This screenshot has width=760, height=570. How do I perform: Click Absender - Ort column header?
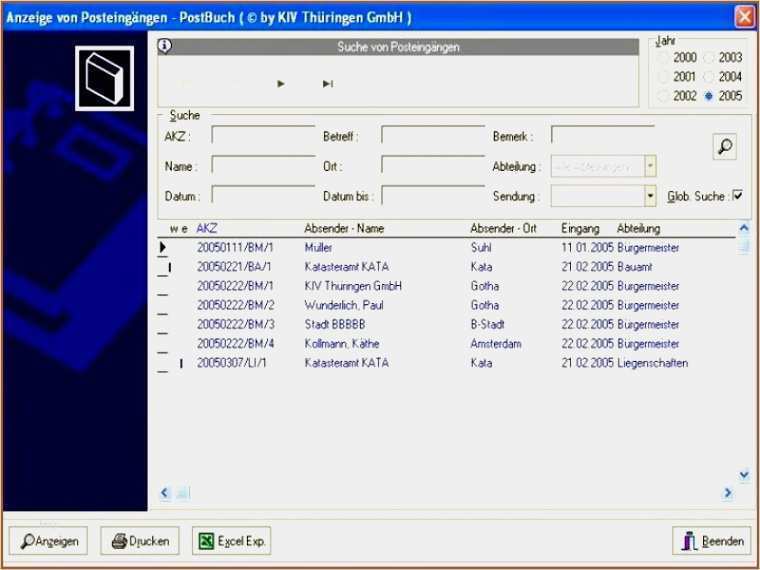tap(503, 229)
